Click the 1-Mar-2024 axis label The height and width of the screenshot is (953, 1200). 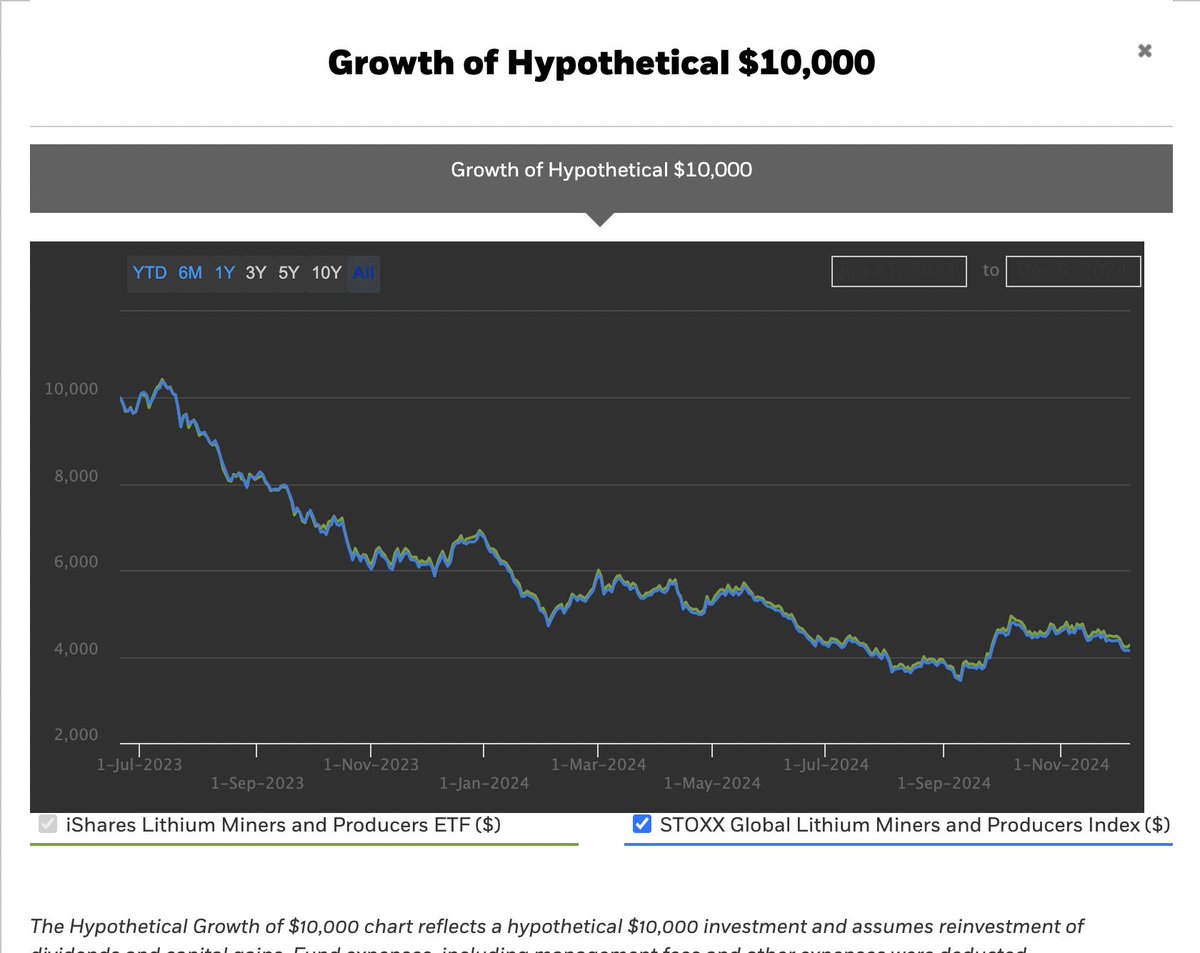[598, 764]
